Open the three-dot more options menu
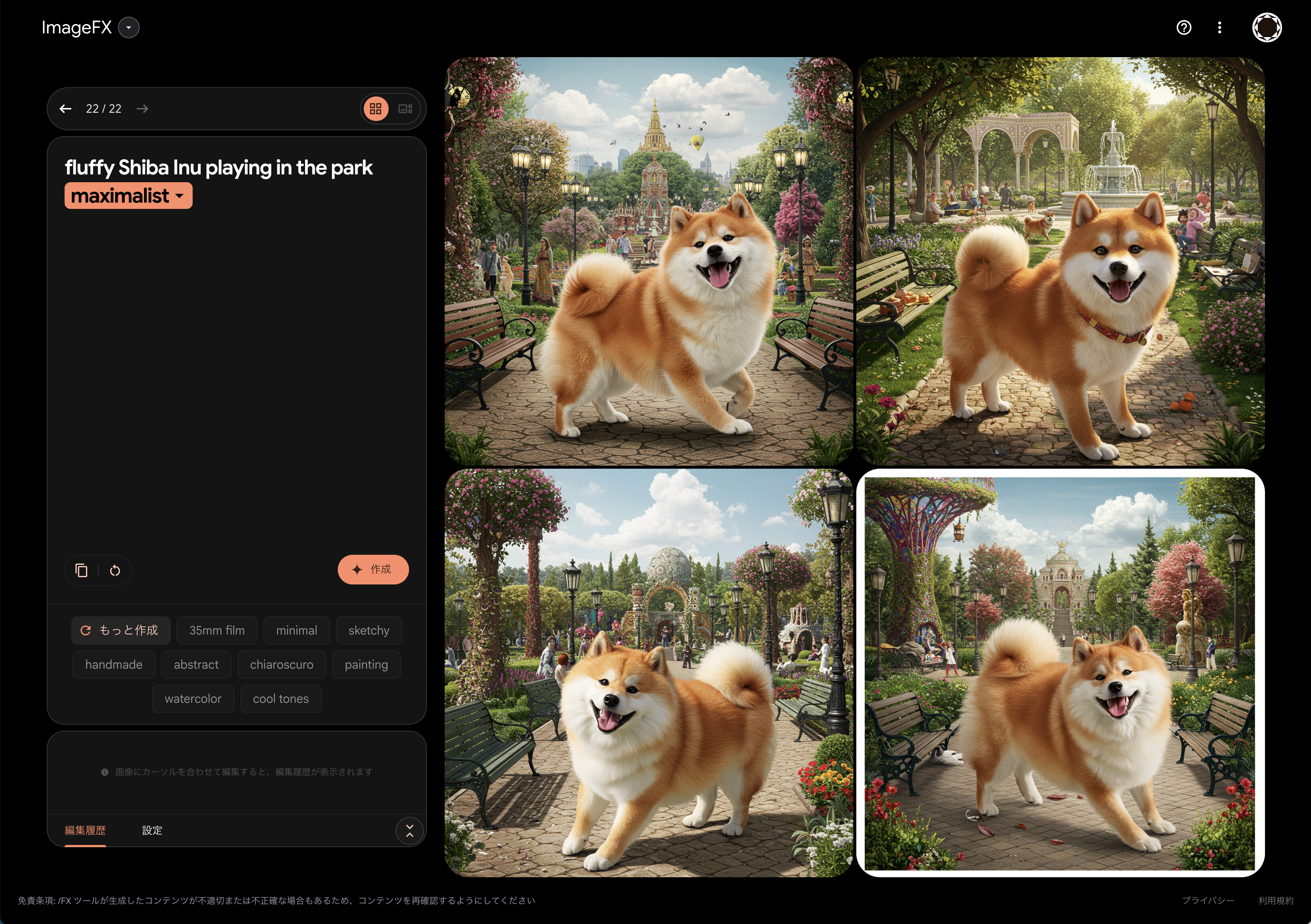 tap(1219, 27)
